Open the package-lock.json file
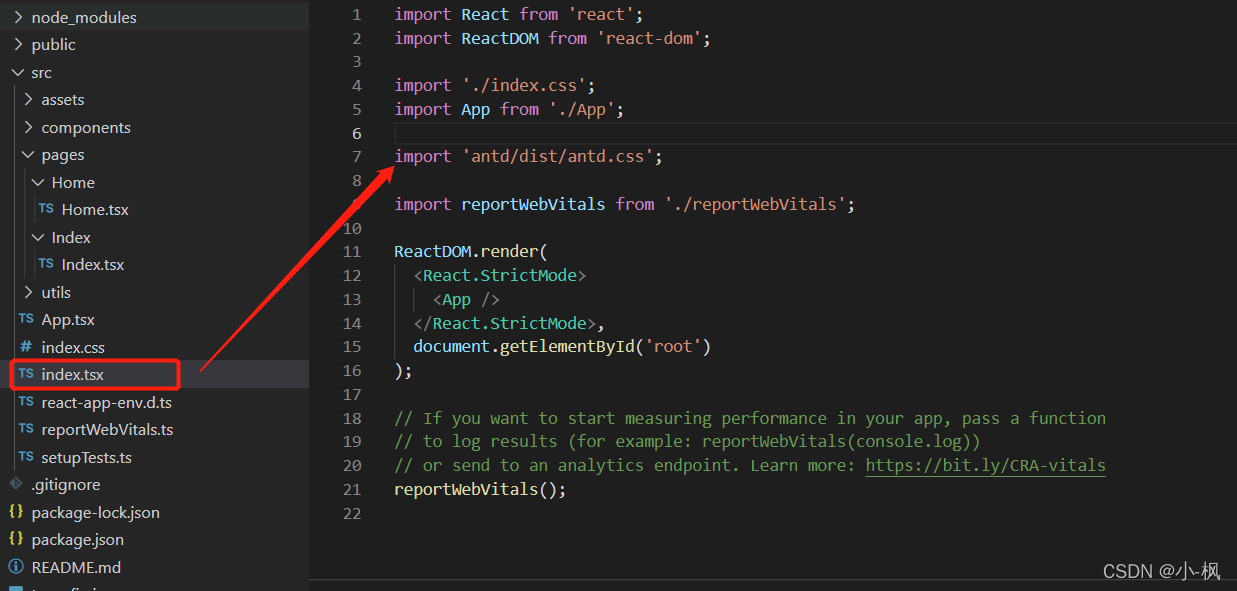This screenshot has width=1237, height=591. pyautogui.click(x=95, y=512)
